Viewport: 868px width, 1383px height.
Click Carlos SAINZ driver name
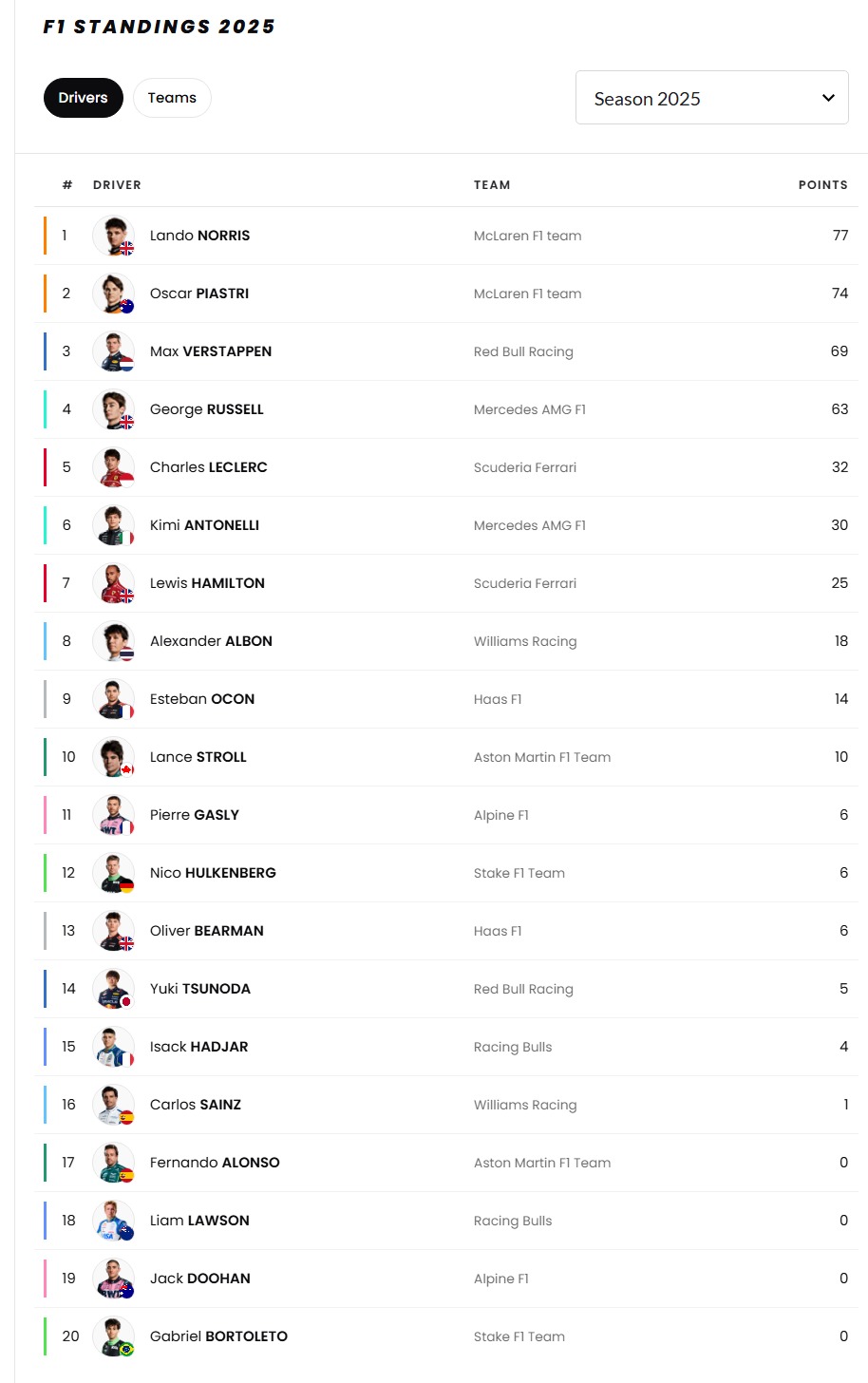coord(196,1105)
